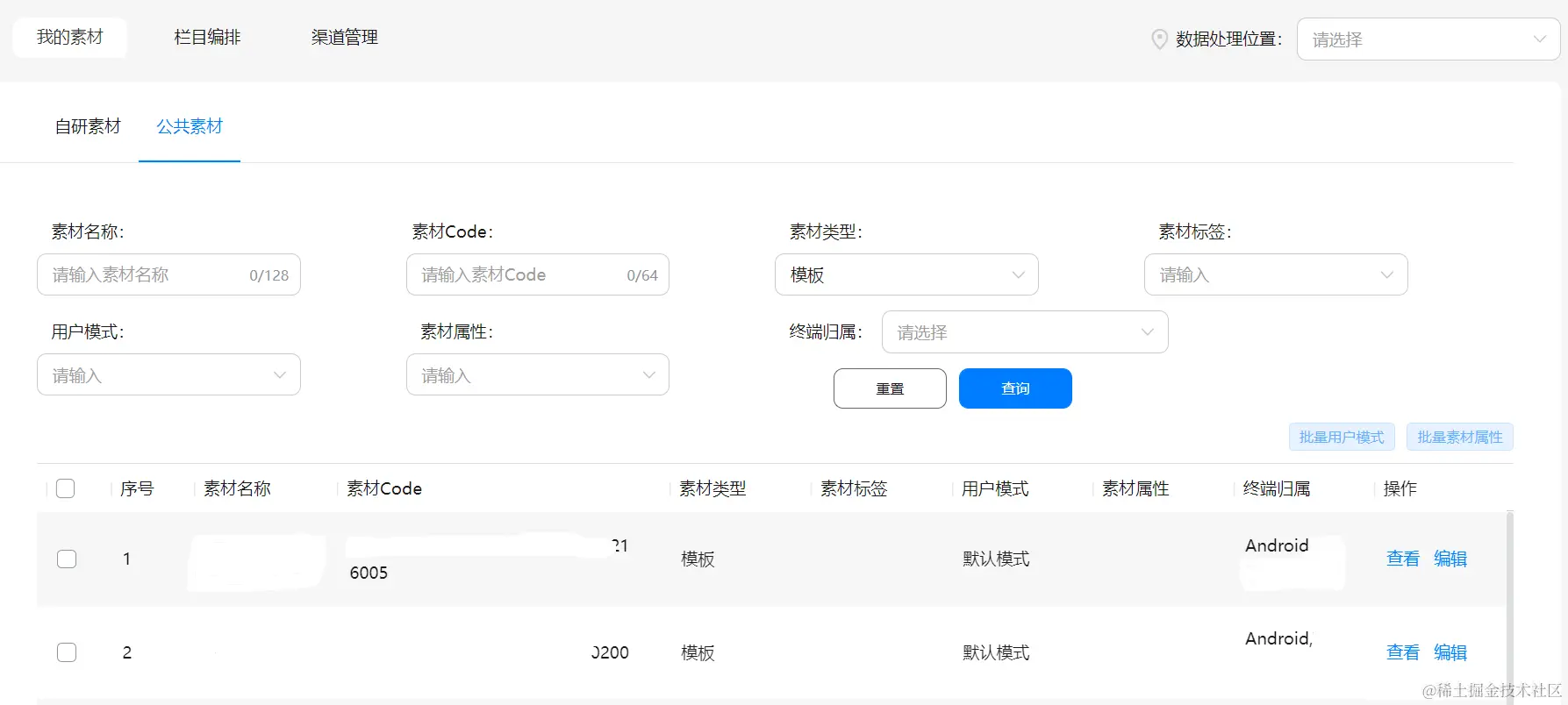Viewport: 1568px width, 705px height.
Task: Click 编辑 link in row 2
Action: pos(1450,652)
